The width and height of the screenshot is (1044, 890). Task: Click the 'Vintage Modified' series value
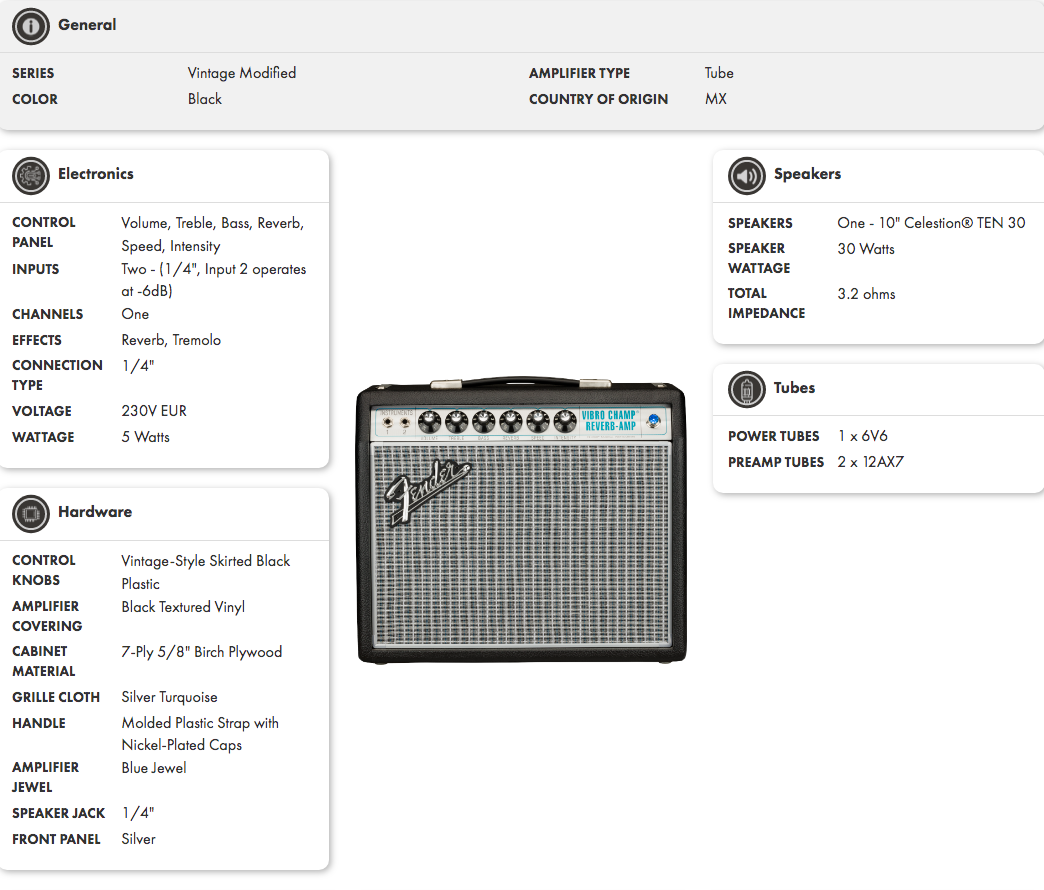point(242,73)
